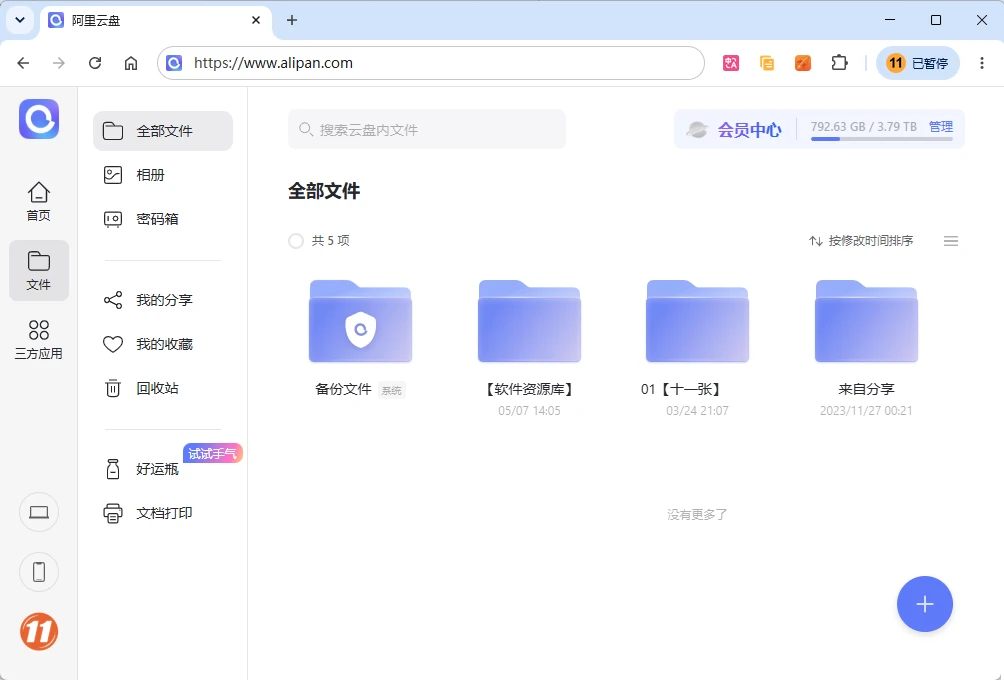This screenshot has height=680, width=1004.
Task: Open the tab search dropdown arrow
Action: [x=20, y=20]
